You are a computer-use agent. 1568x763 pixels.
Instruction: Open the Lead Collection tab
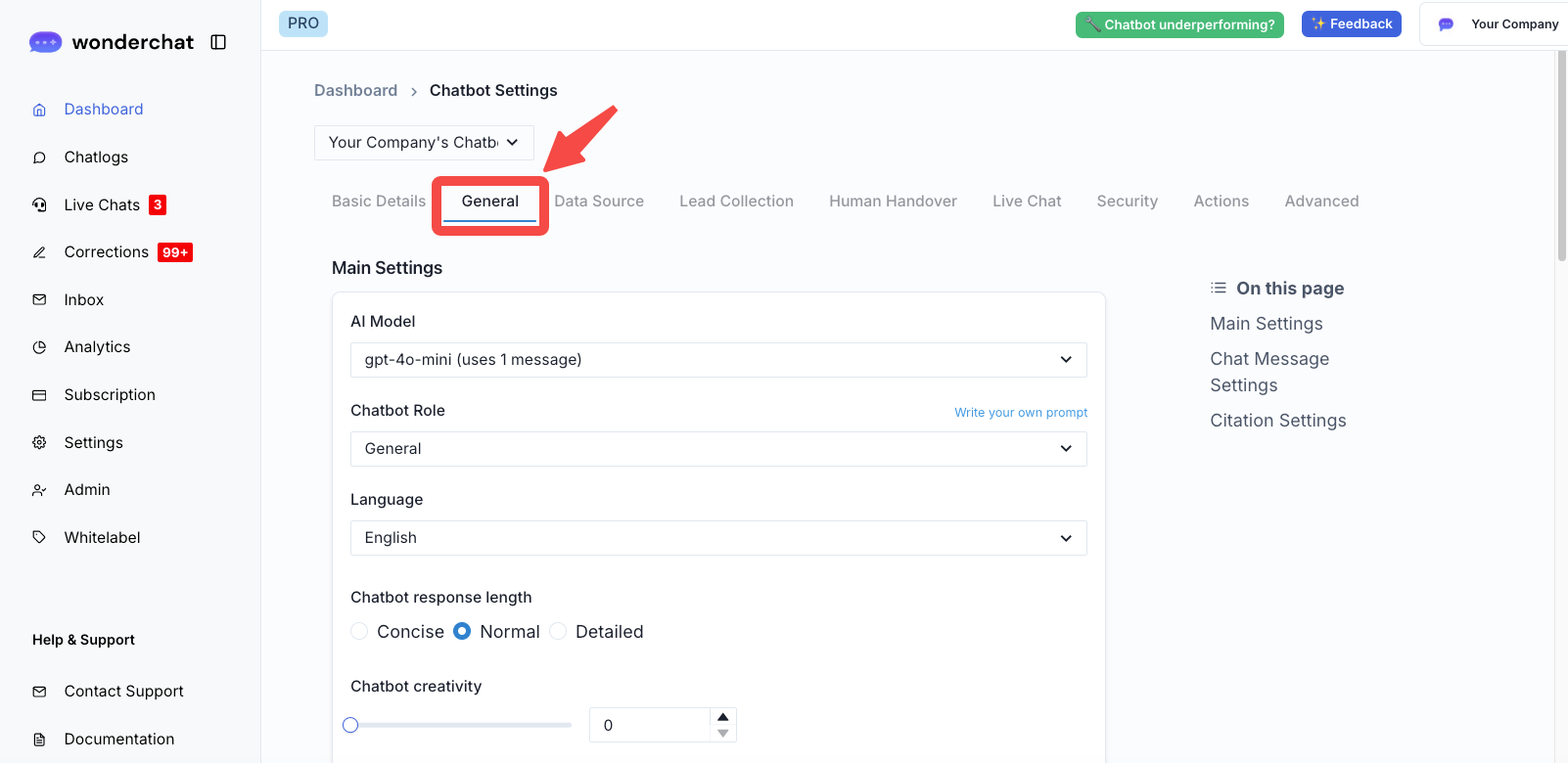click(736, 202)
